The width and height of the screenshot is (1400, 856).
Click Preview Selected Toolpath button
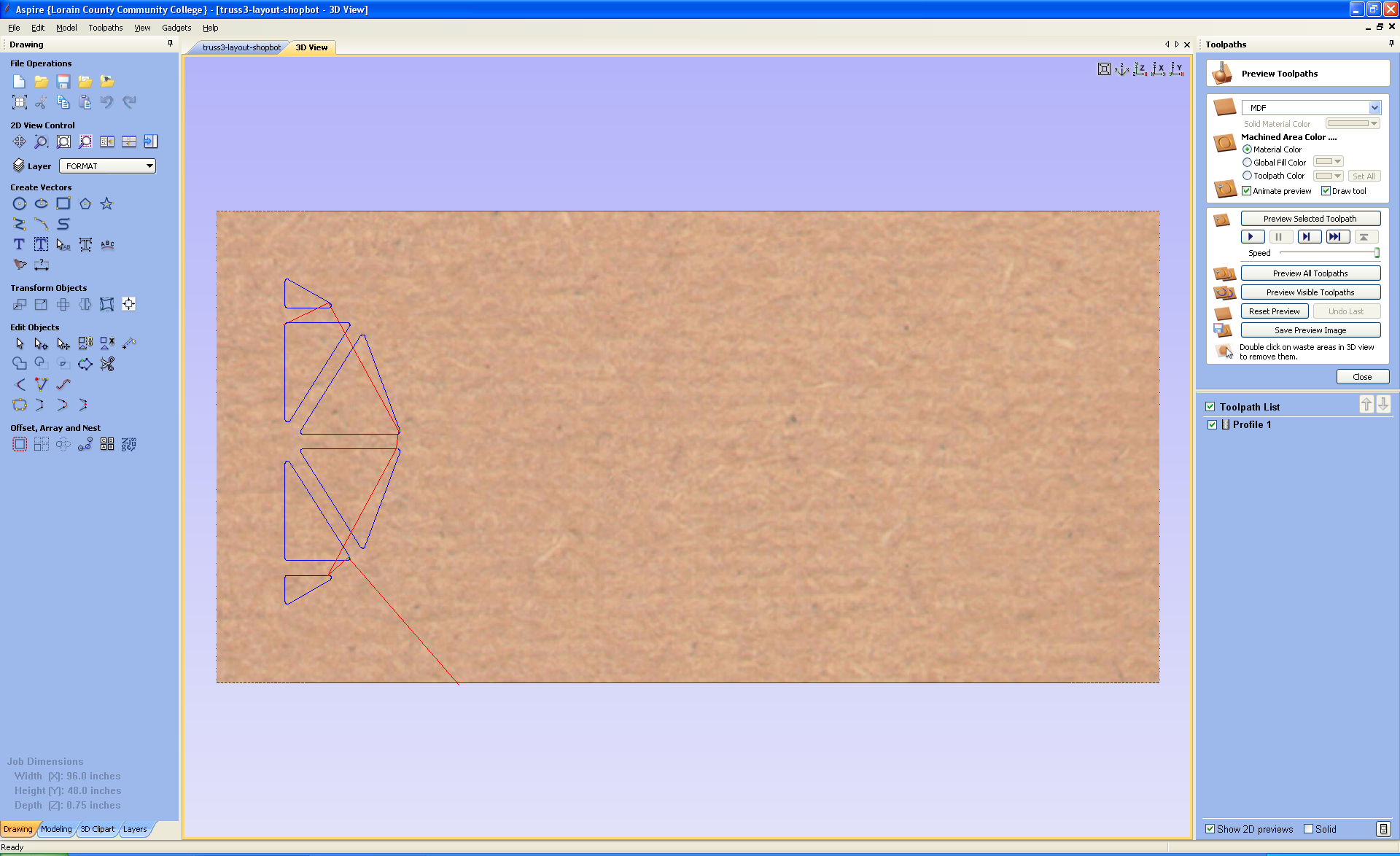pyautogui.click(x=1310, y=219)
